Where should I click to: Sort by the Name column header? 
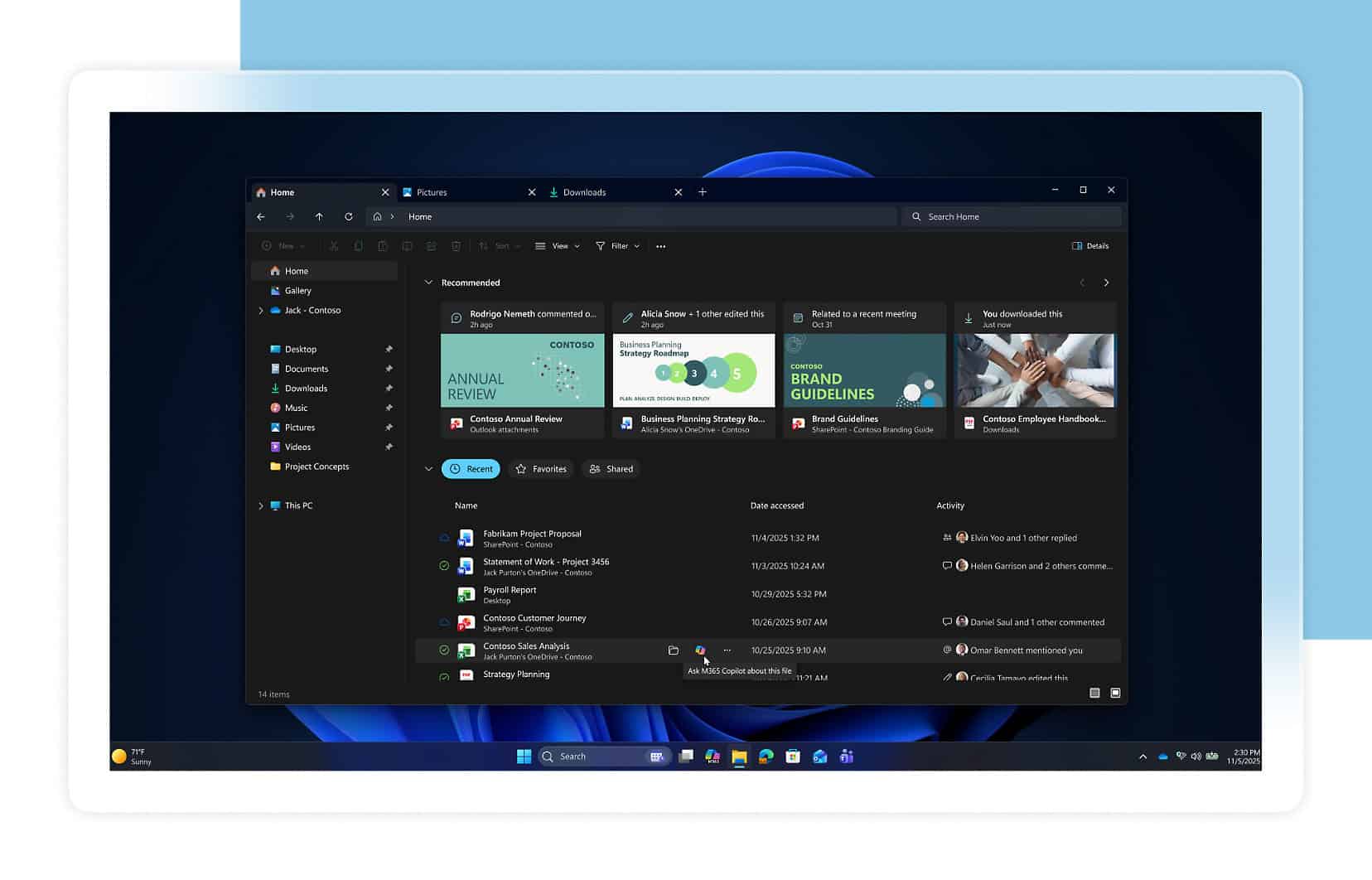tap(466, 505)
